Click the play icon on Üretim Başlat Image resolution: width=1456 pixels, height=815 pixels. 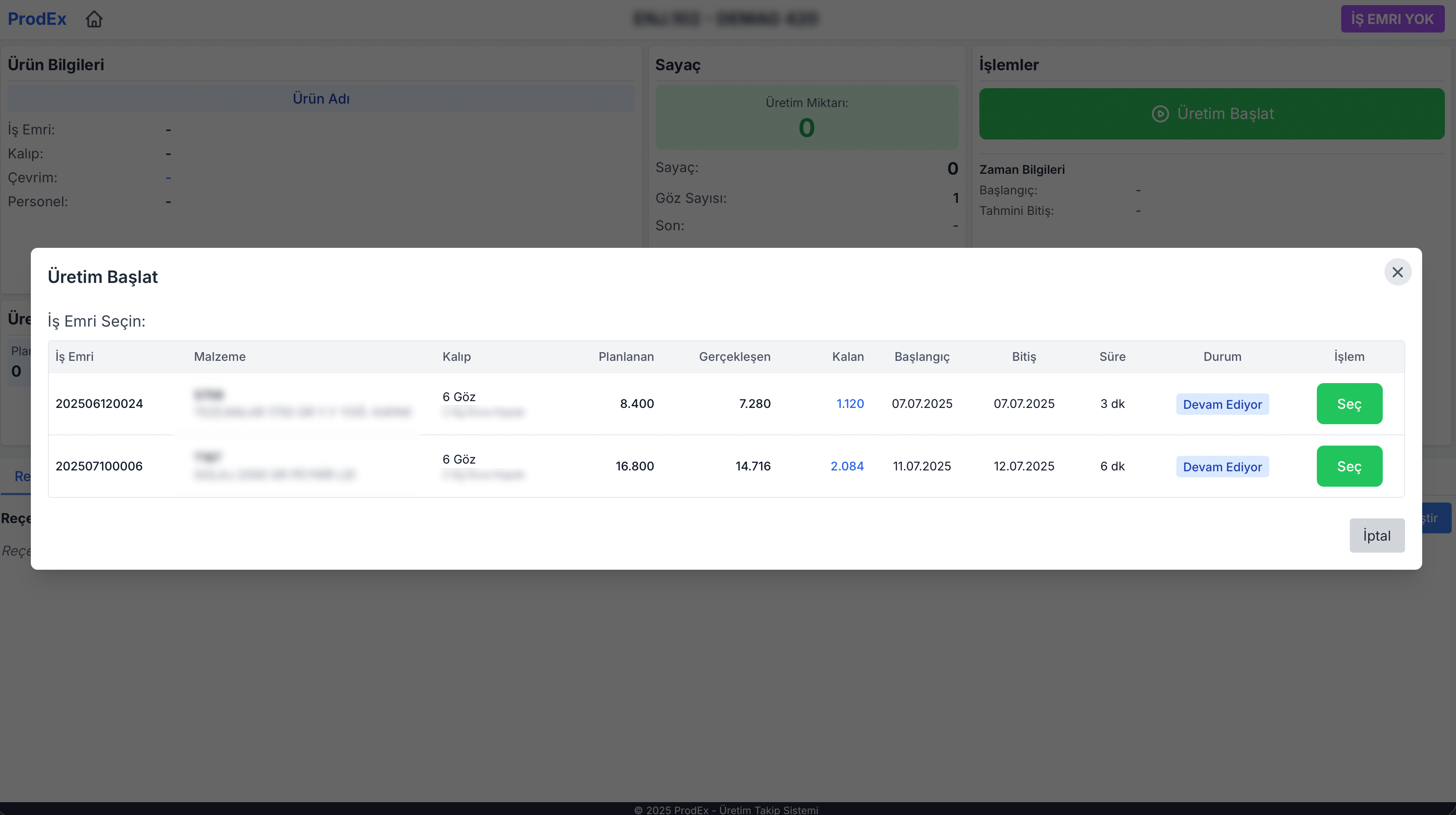(x=1160, y=114)
